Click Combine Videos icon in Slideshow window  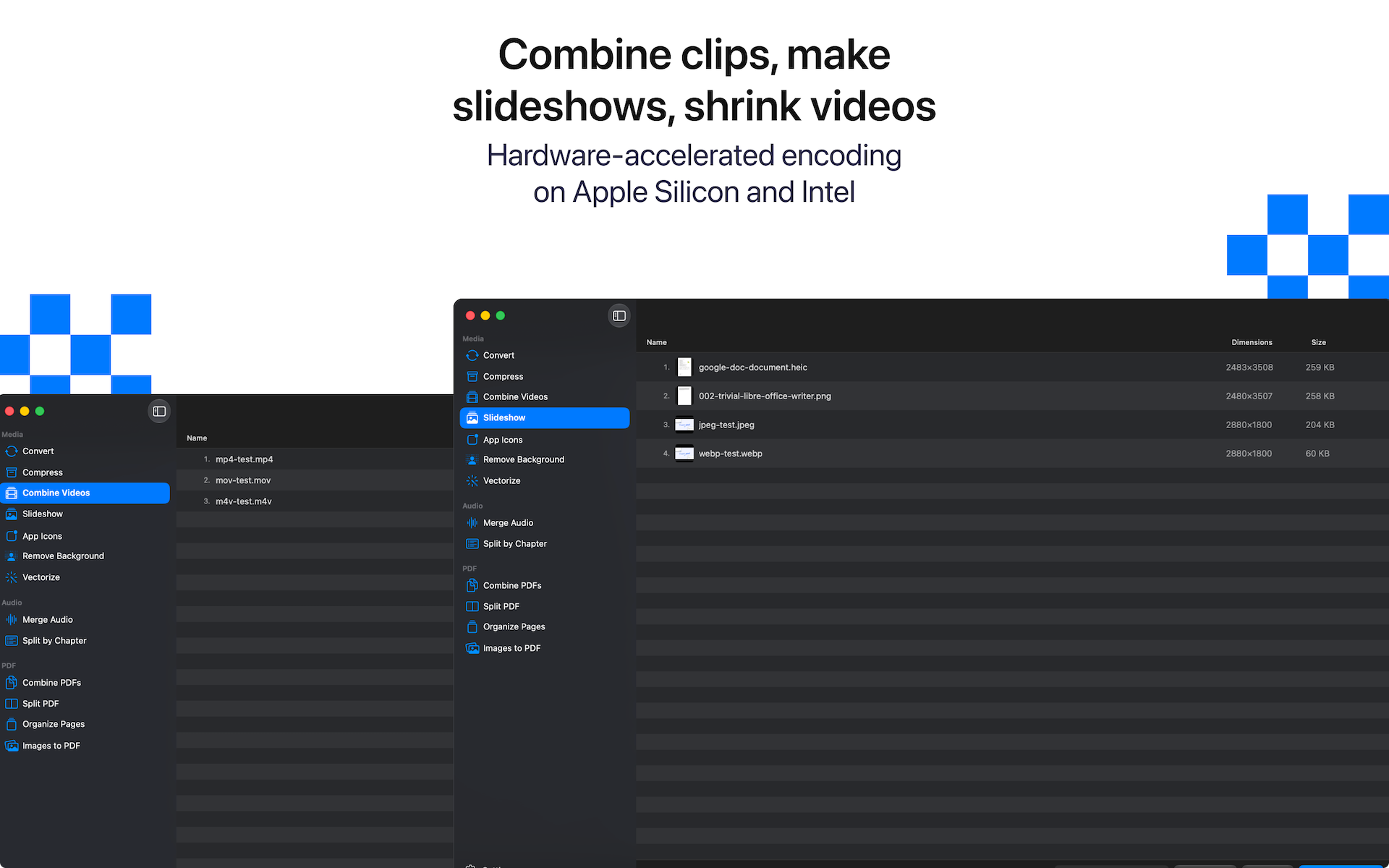click(x=472, y=396)
